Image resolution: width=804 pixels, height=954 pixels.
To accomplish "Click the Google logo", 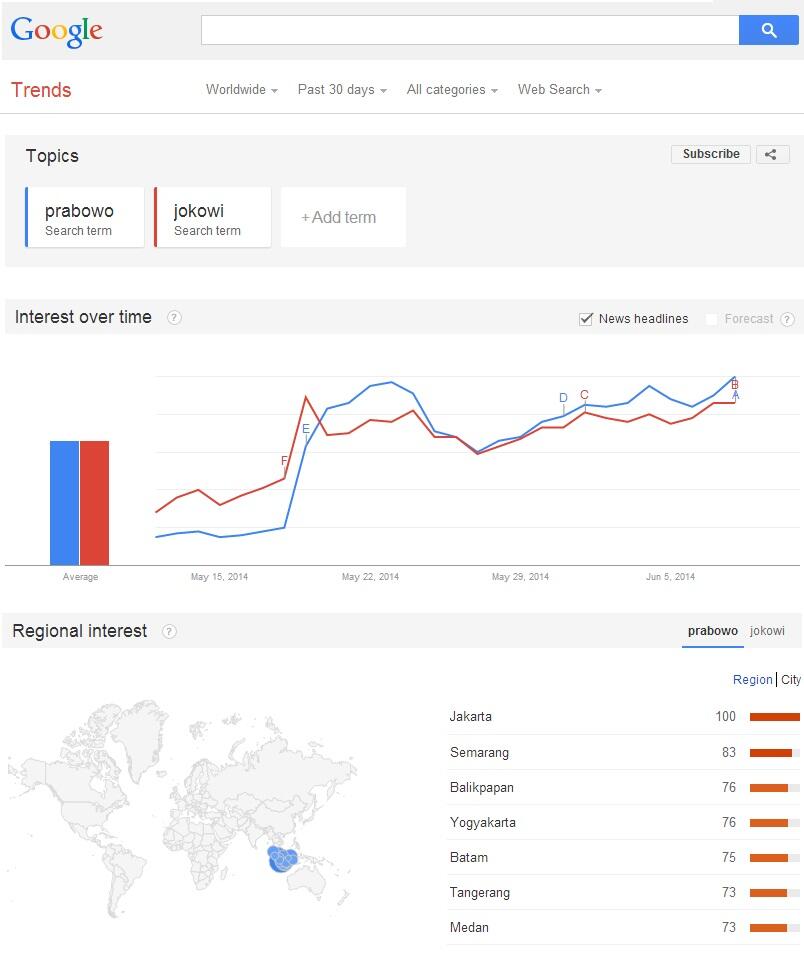I will (x=57, y=30).
